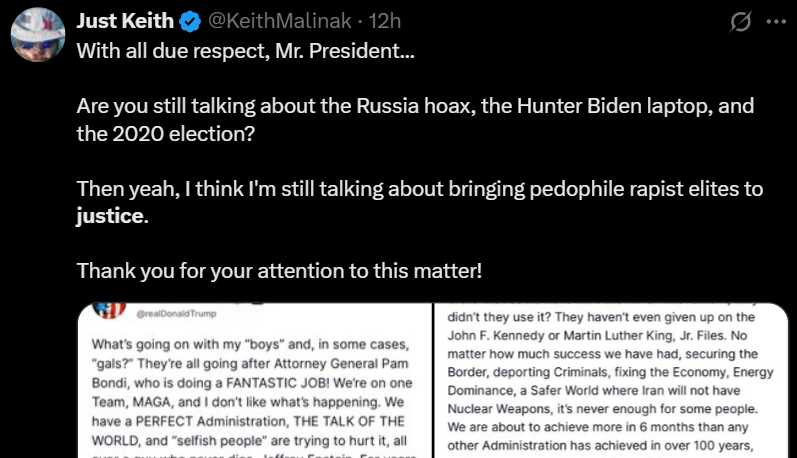Open the right attached screenshot image
The image size is (797, 458).
(610, 381)
